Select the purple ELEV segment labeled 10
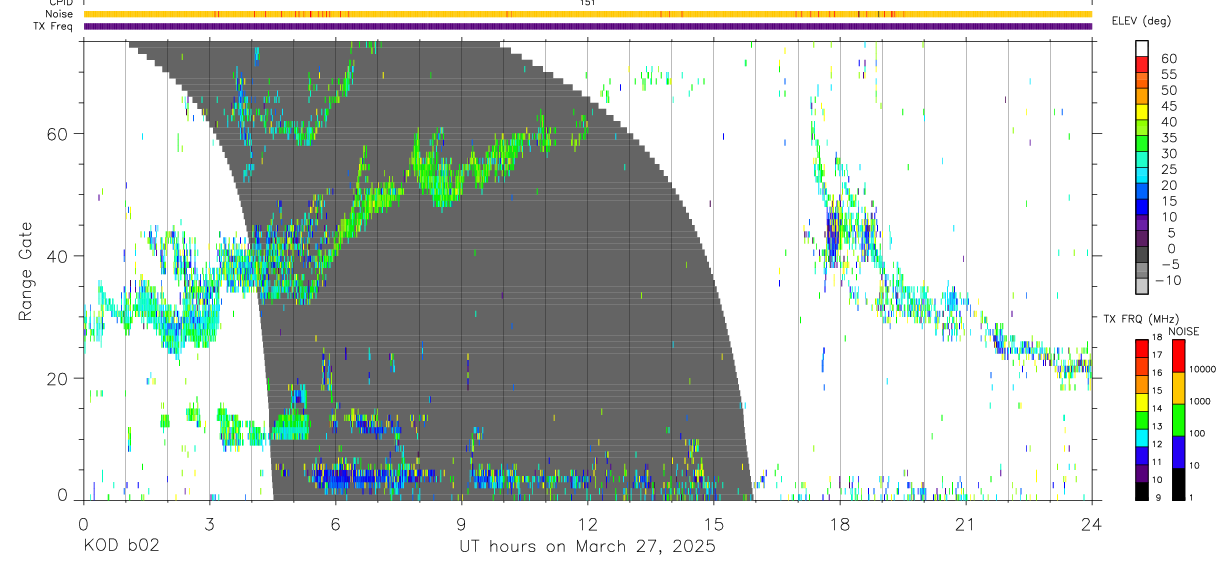 point(1142,223)
